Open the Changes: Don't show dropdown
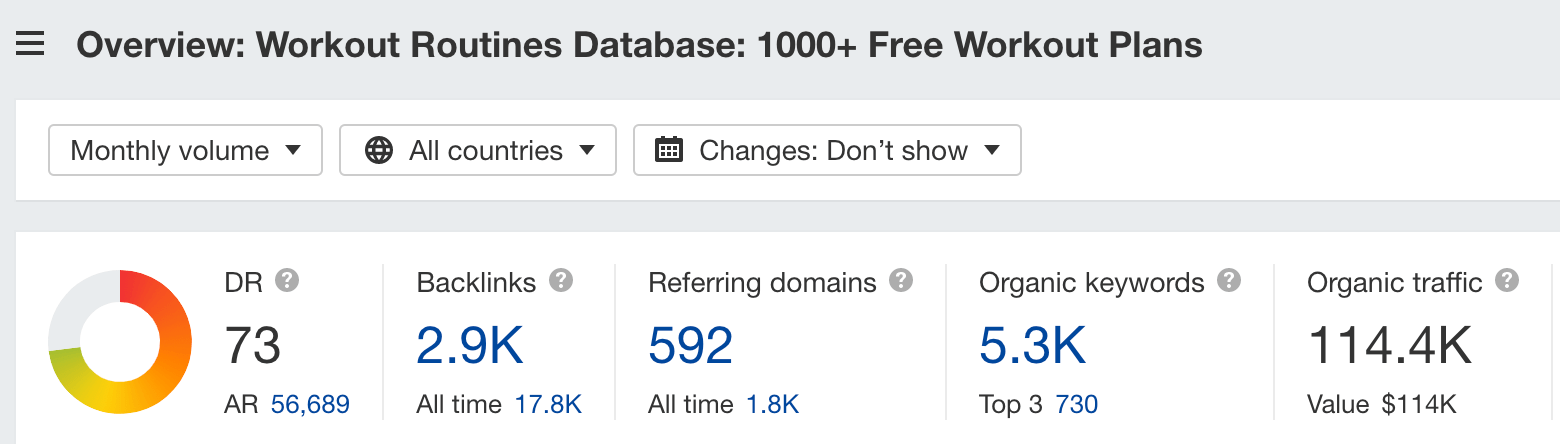 827,151
